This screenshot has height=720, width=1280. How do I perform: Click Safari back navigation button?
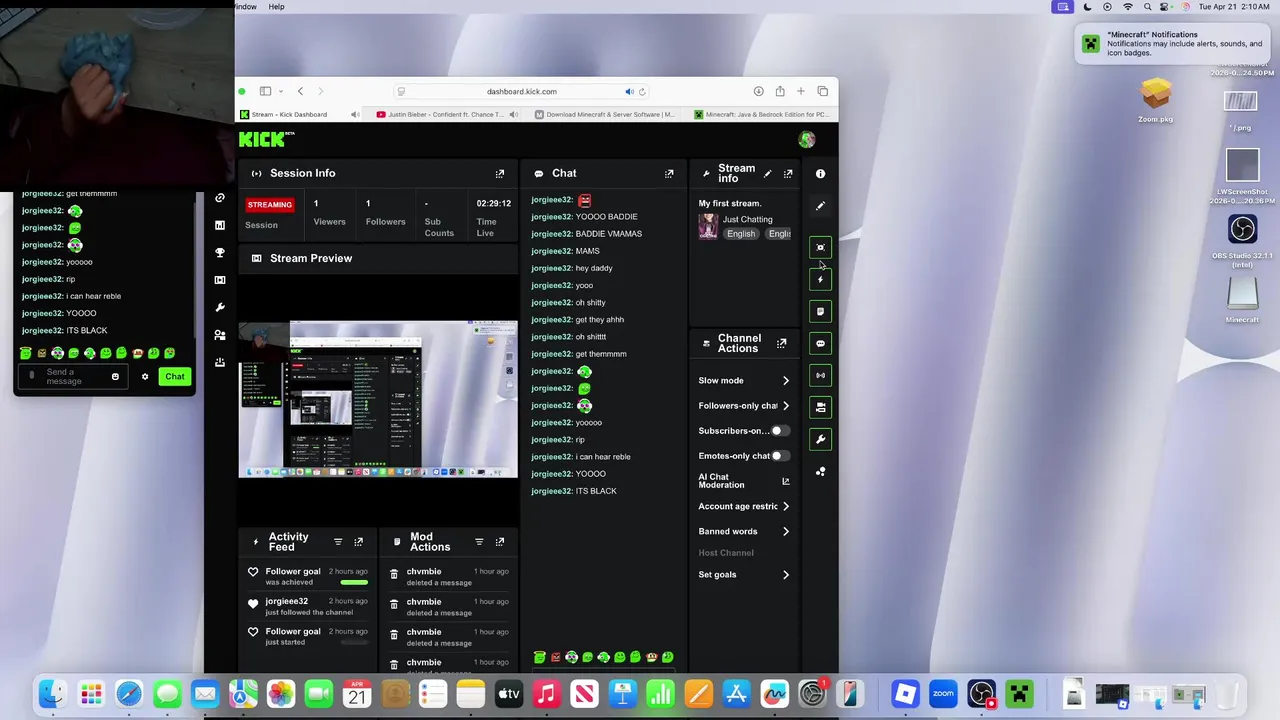[300, 92]
